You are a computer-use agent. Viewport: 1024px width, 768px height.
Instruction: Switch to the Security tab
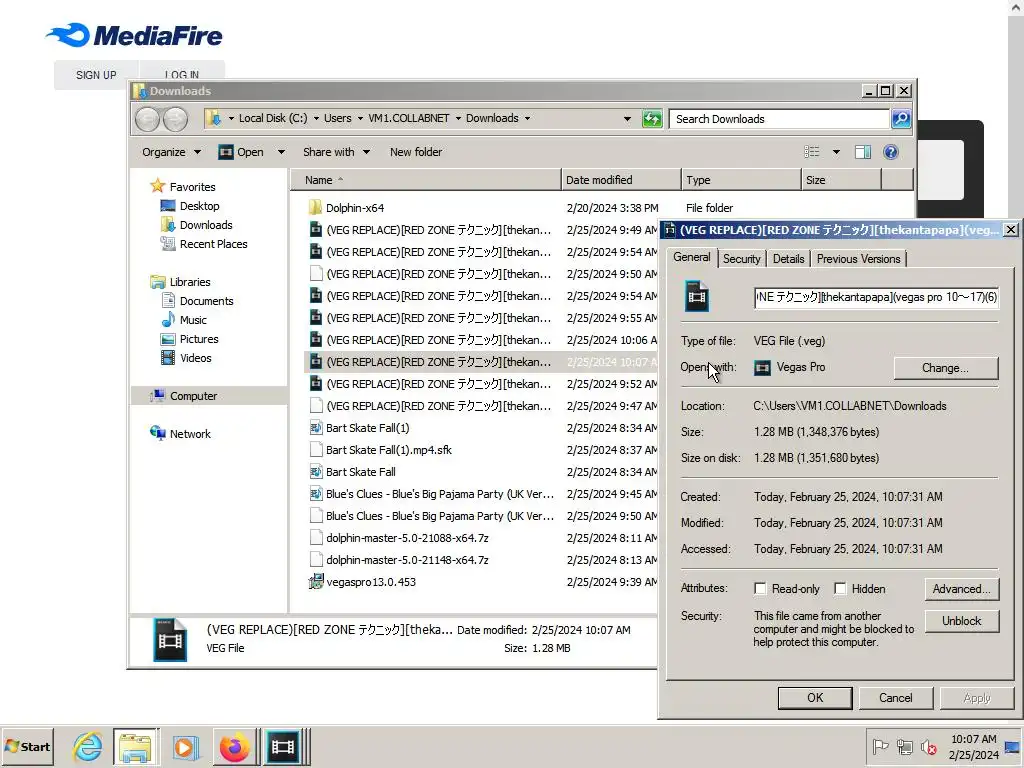(x=742, y=259)
